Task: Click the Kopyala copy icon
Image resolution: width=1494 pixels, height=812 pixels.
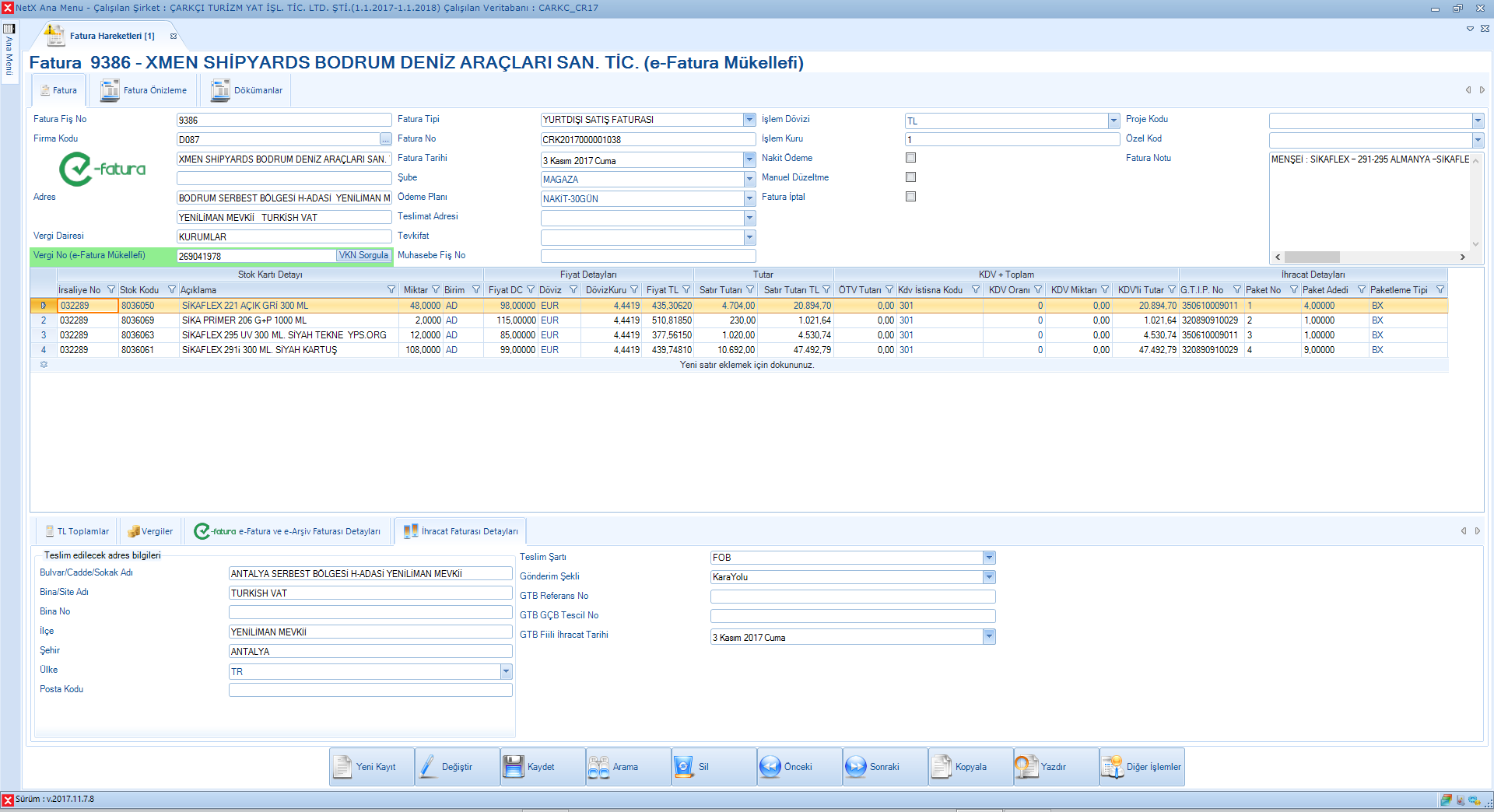Action: click(941, 767)
